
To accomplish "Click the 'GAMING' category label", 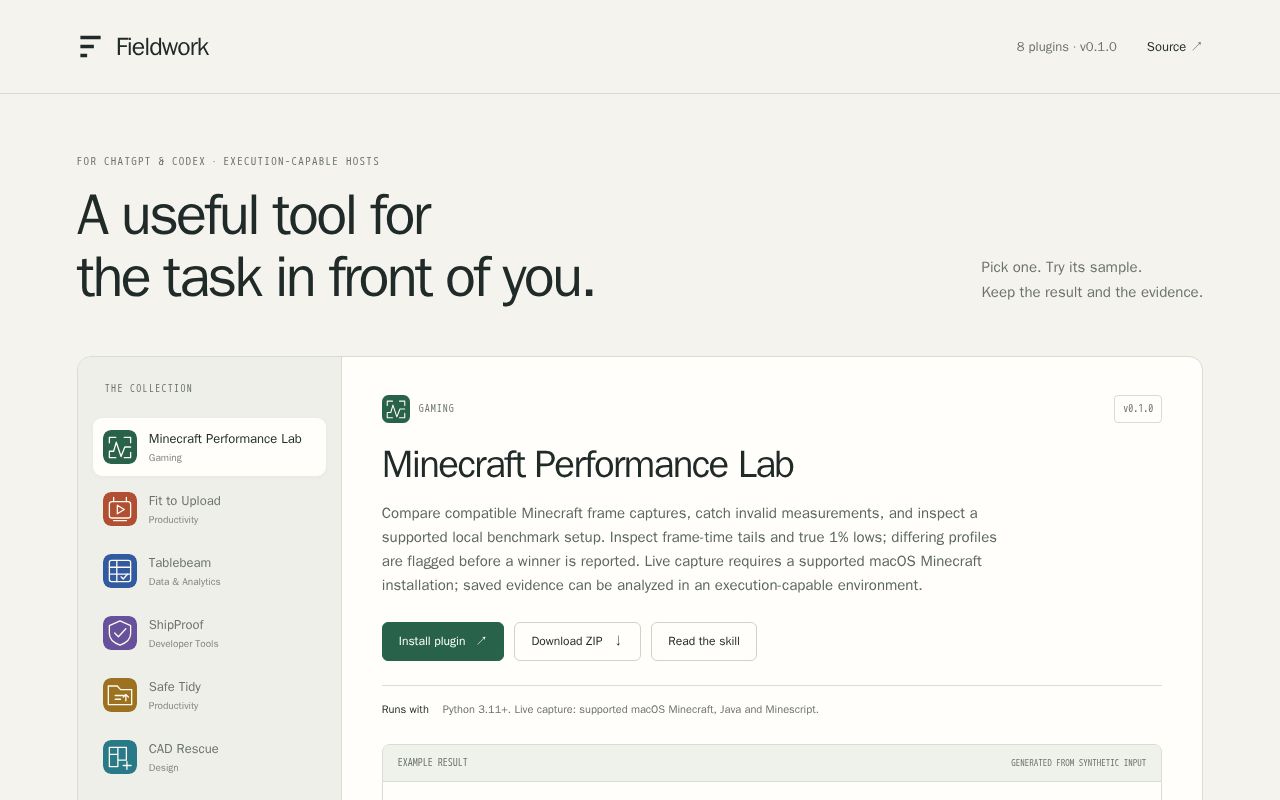I will point(436,409).
